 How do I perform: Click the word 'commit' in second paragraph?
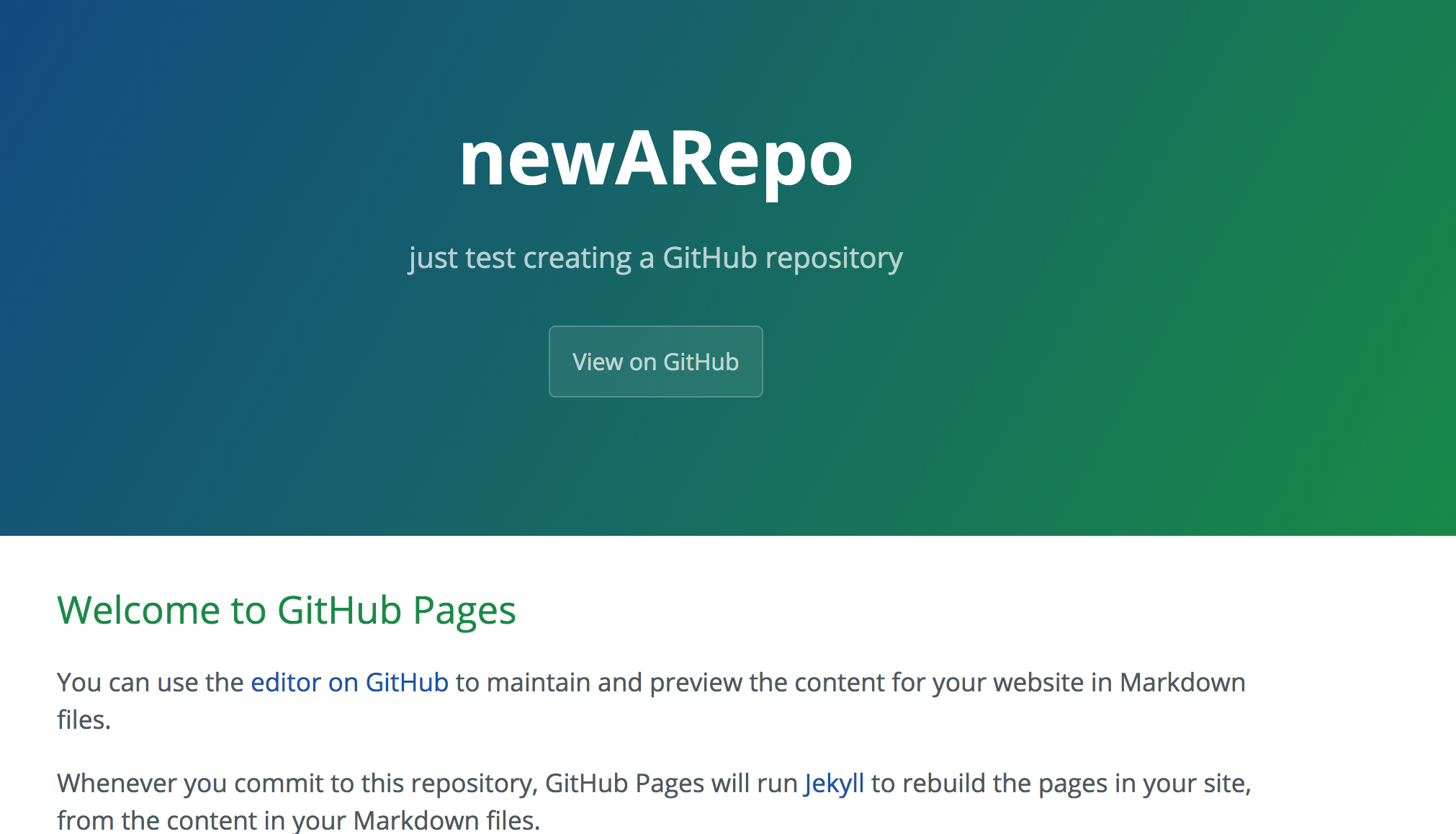click(x=278, y=783)
